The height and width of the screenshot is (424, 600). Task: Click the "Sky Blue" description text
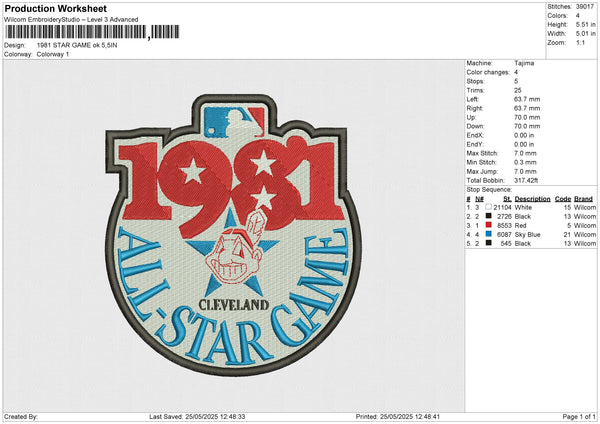point(527,235)
